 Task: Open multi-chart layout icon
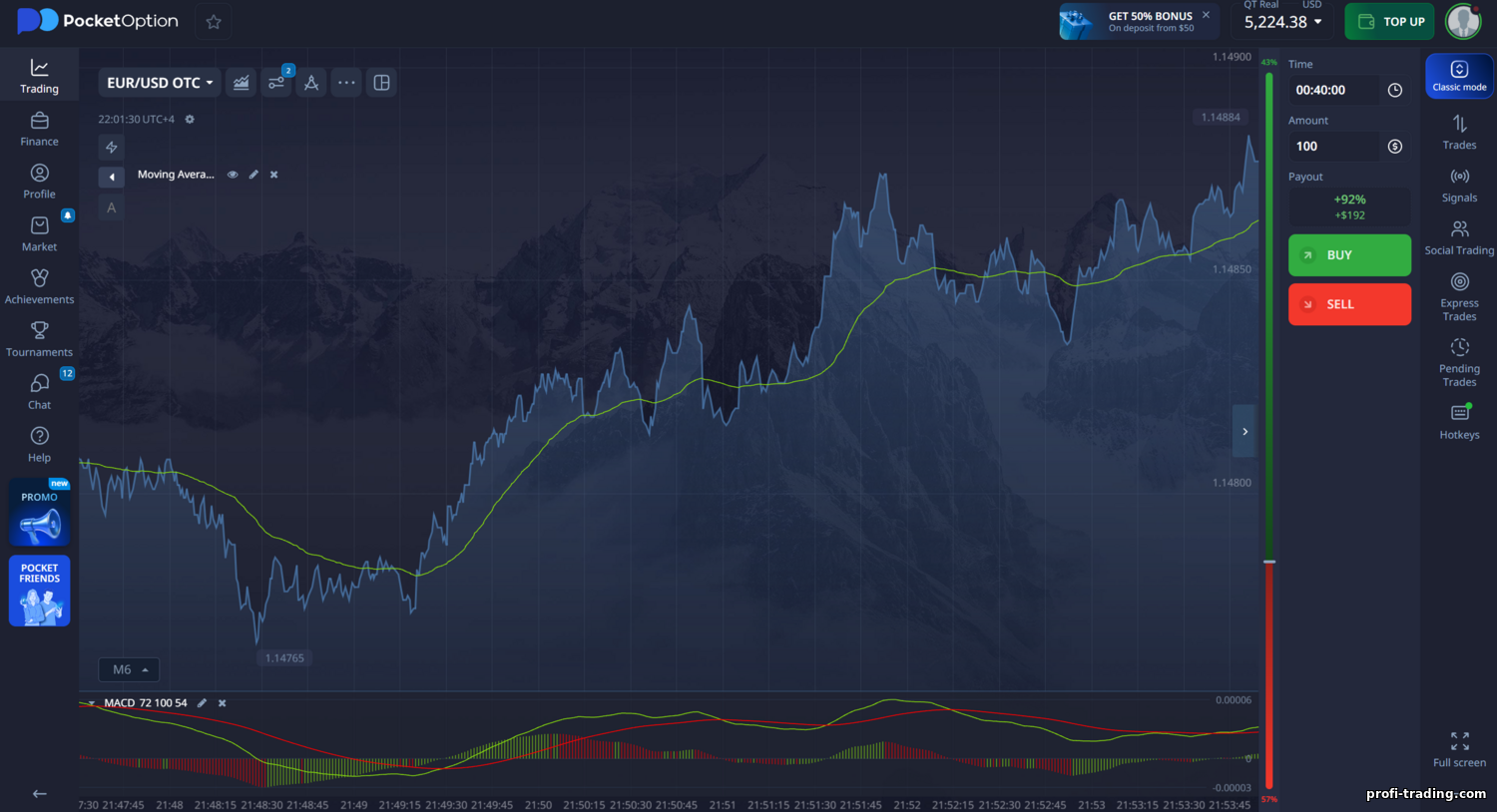point(381,83)
